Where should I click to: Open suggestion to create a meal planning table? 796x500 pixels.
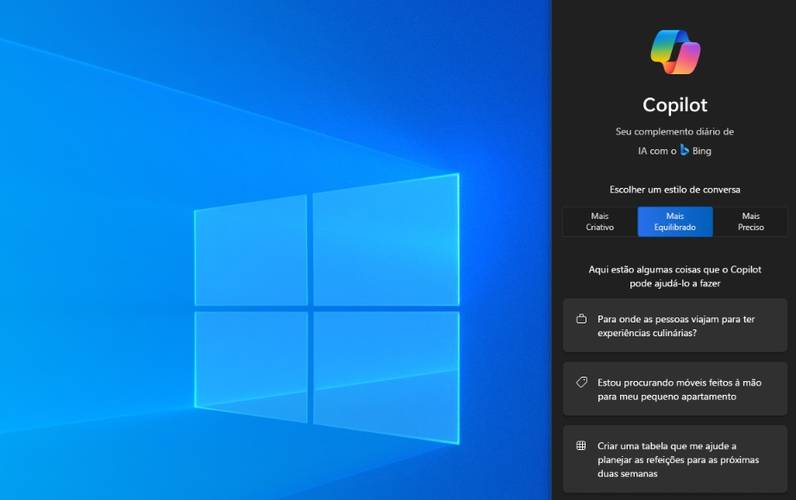click(675, 459)
